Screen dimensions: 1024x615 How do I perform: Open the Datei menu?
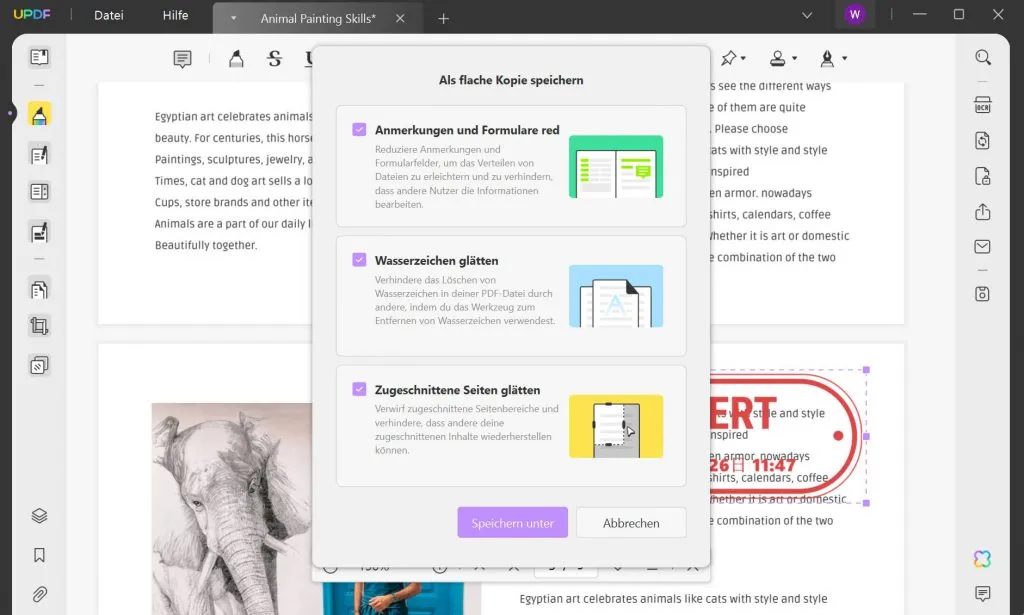pyautogui.click(x=108, y=15)
